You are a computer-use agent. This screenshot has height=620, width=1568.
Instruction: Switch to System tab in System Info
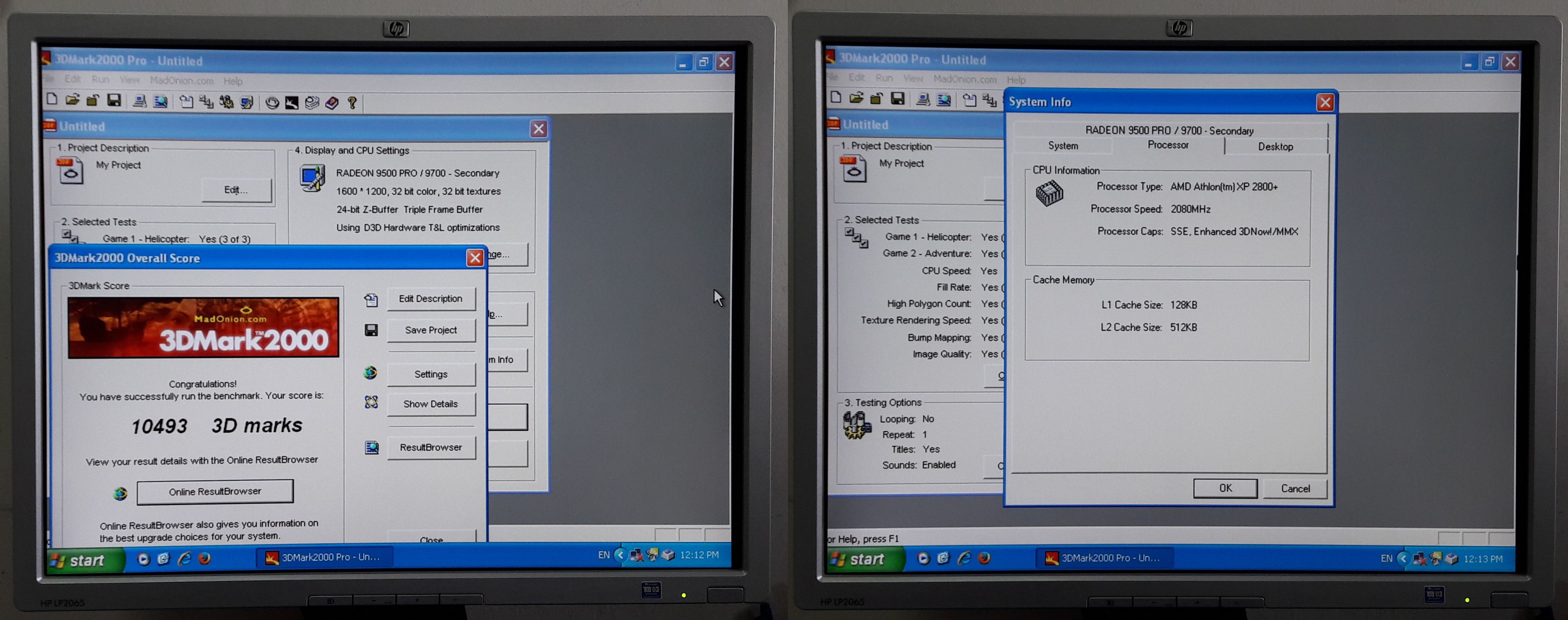(x=1063, y=146)
